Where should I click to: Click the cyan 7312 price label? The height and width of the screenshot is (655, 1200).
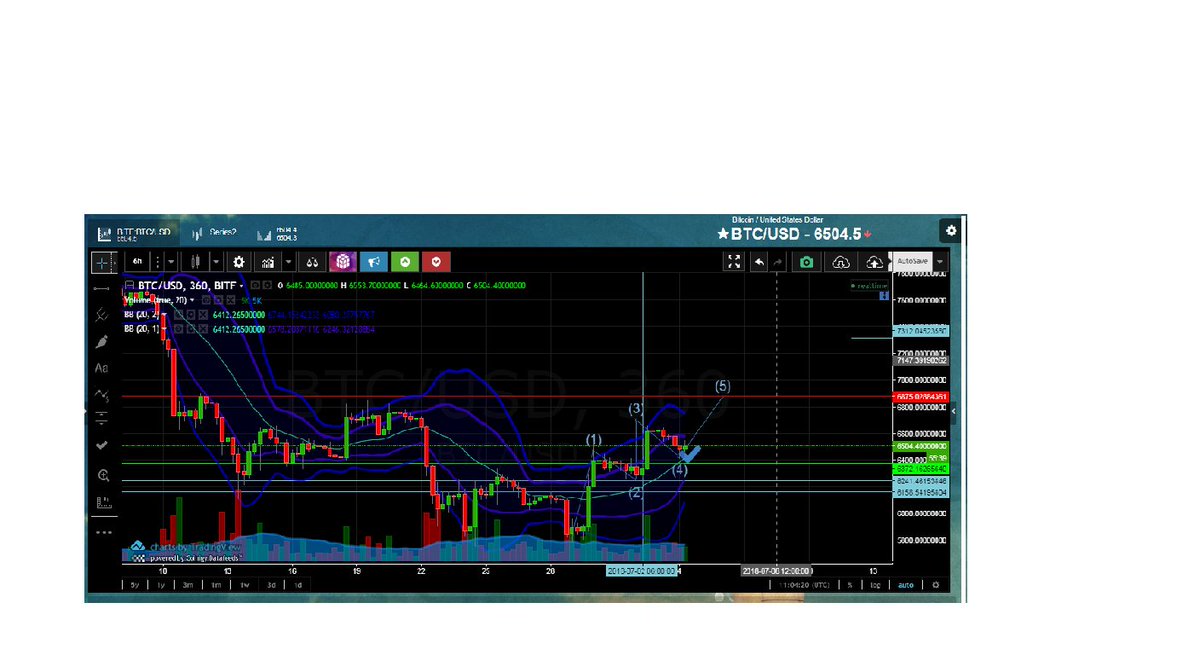click(921, 330)
